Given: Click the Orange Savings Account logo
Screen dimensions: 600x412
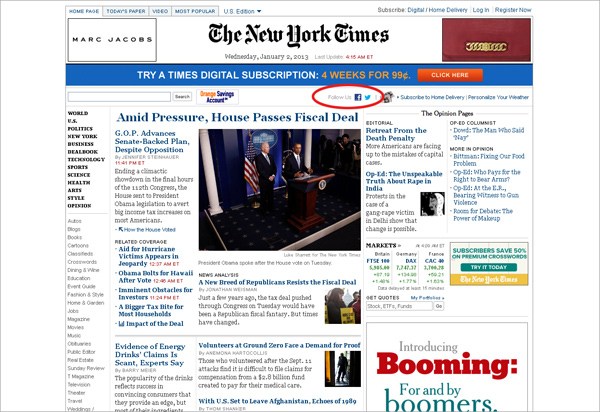Looking at the screenshot, I should [217, 97].
